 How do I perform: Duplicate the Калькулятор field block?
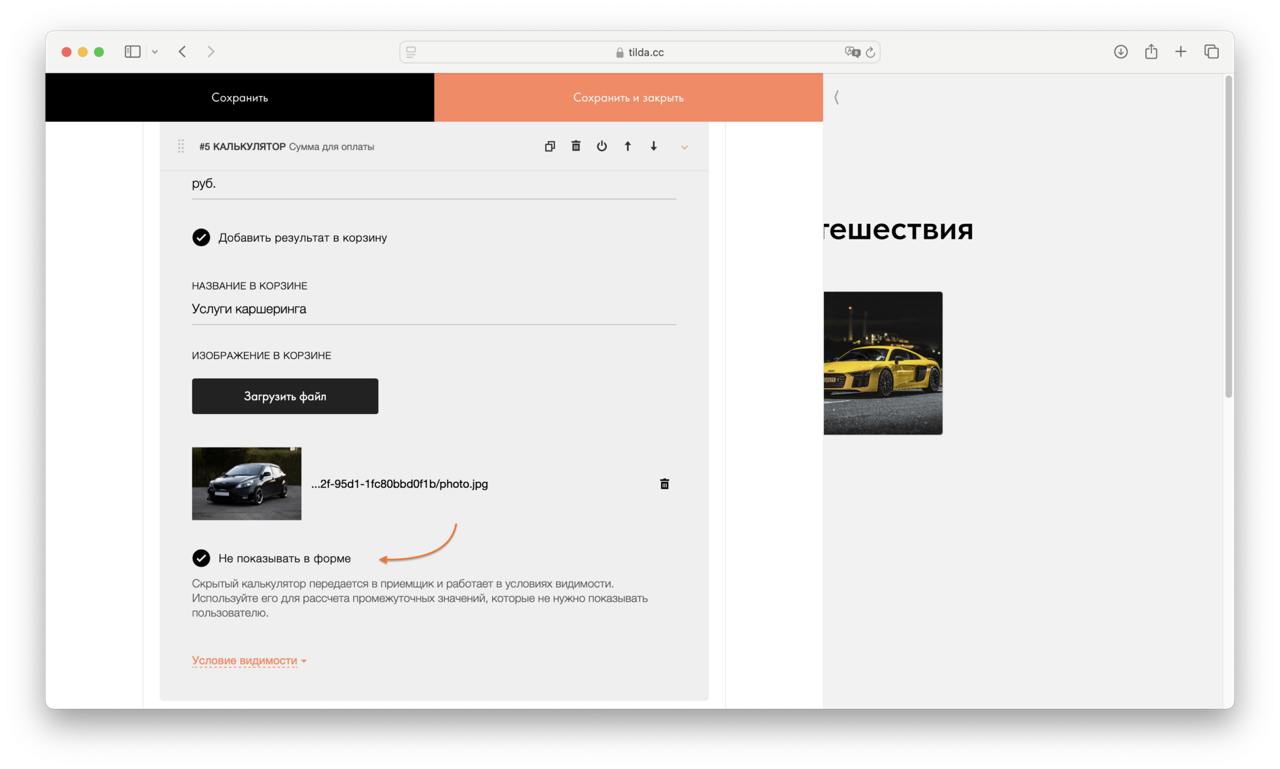[x=549, y=146]
